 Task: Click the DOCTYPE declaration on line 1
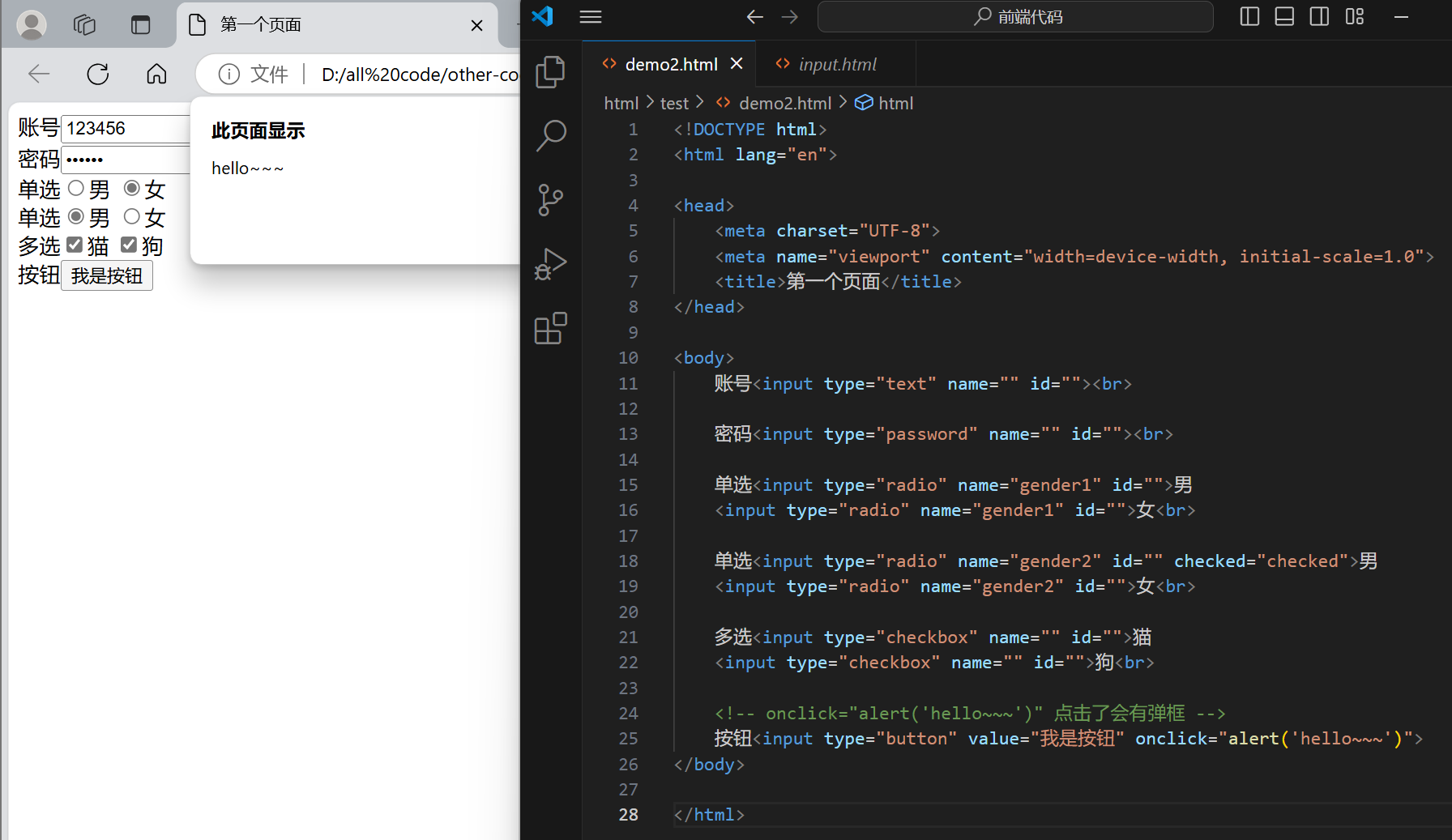coord(750,130)
